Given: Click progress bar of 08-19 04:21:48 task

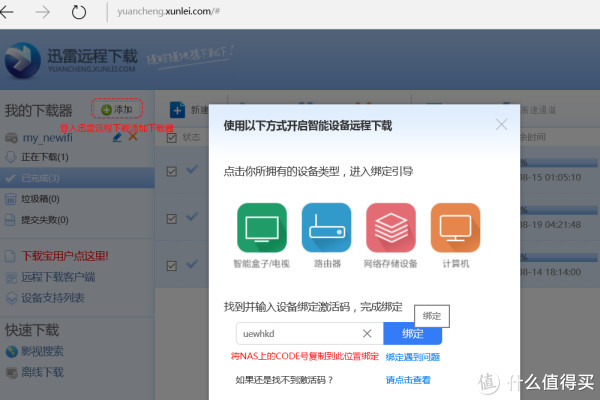Looking at the screenshot, I should [x=559, y=211].
